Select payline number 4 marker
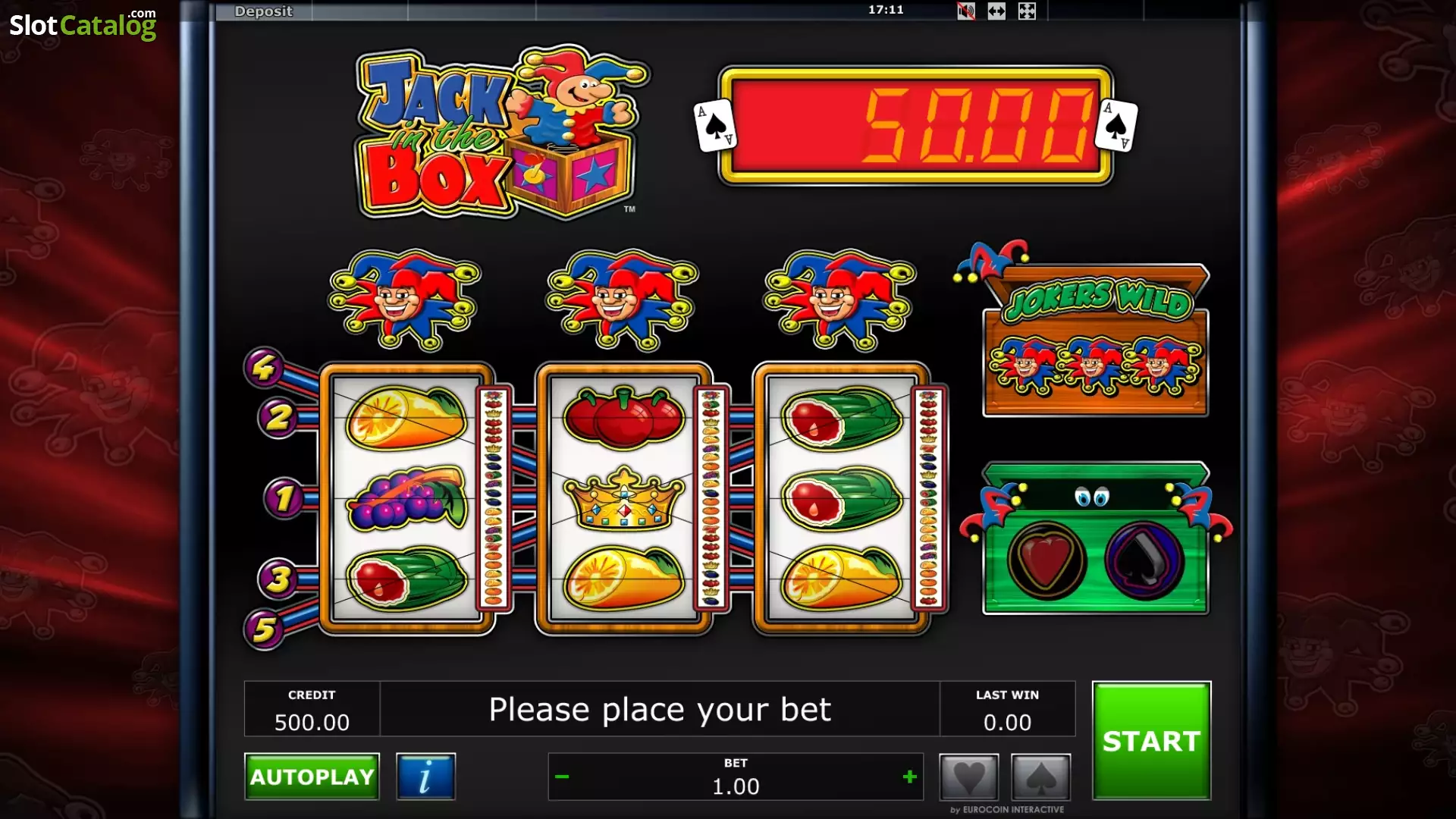 coord(263,368)
